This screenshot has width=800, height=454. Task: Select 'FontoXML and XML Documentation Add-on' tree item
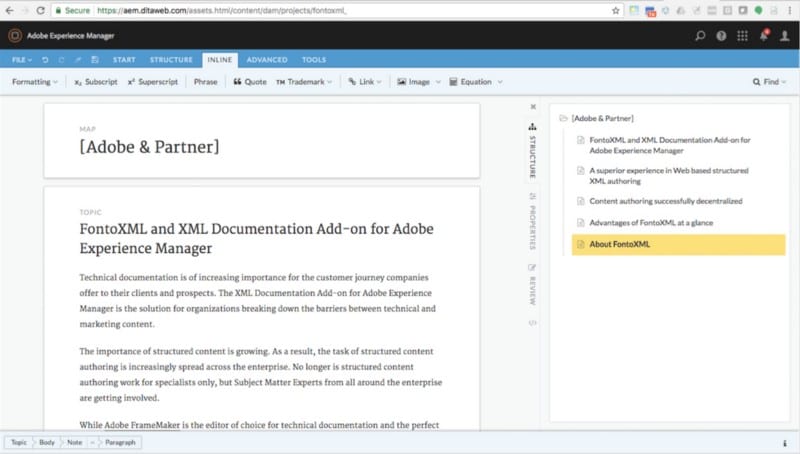tap(669, 145)
